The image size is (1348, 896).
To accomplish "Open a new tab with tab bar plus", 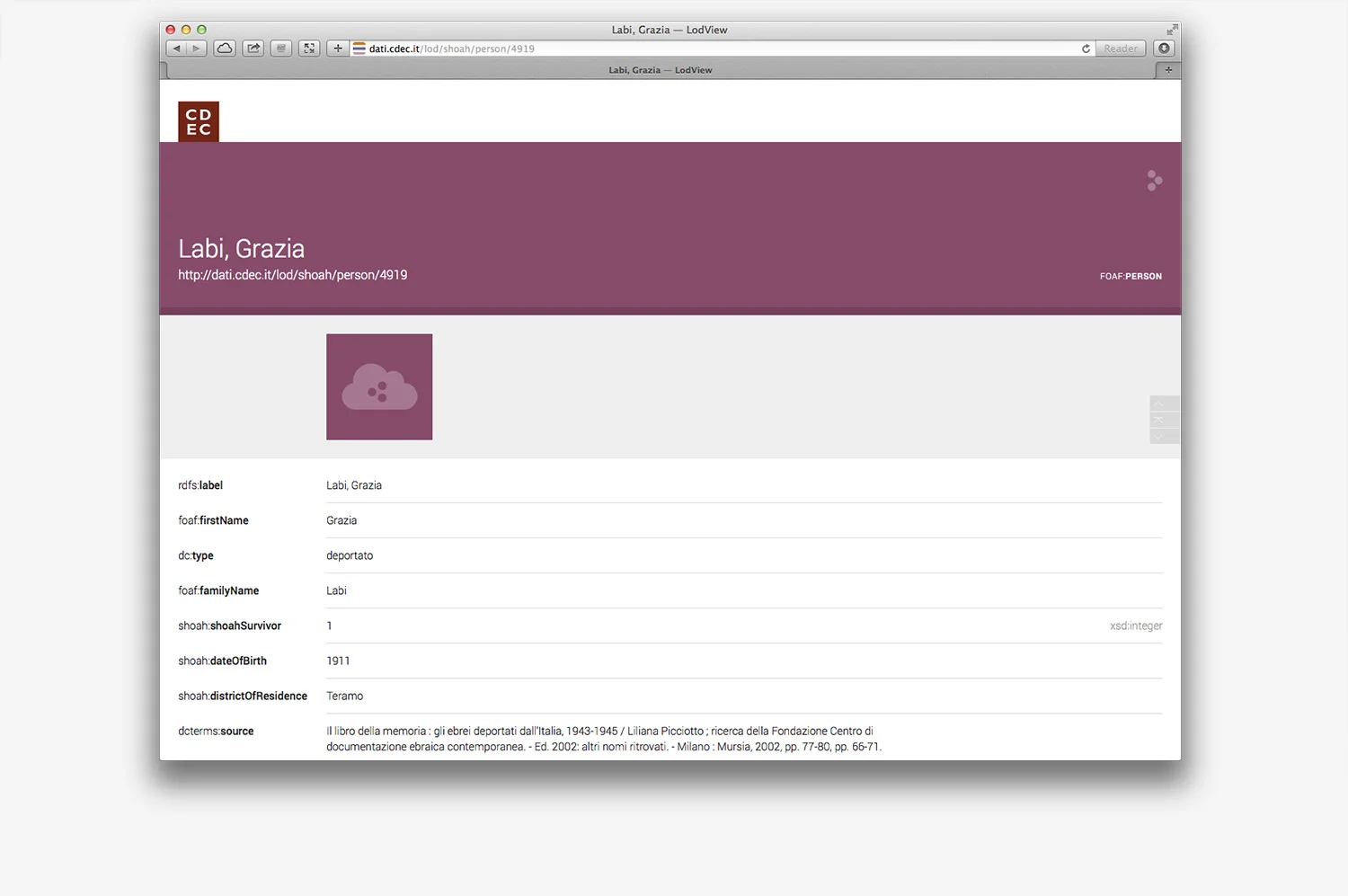I will (x=1168, y=70).
